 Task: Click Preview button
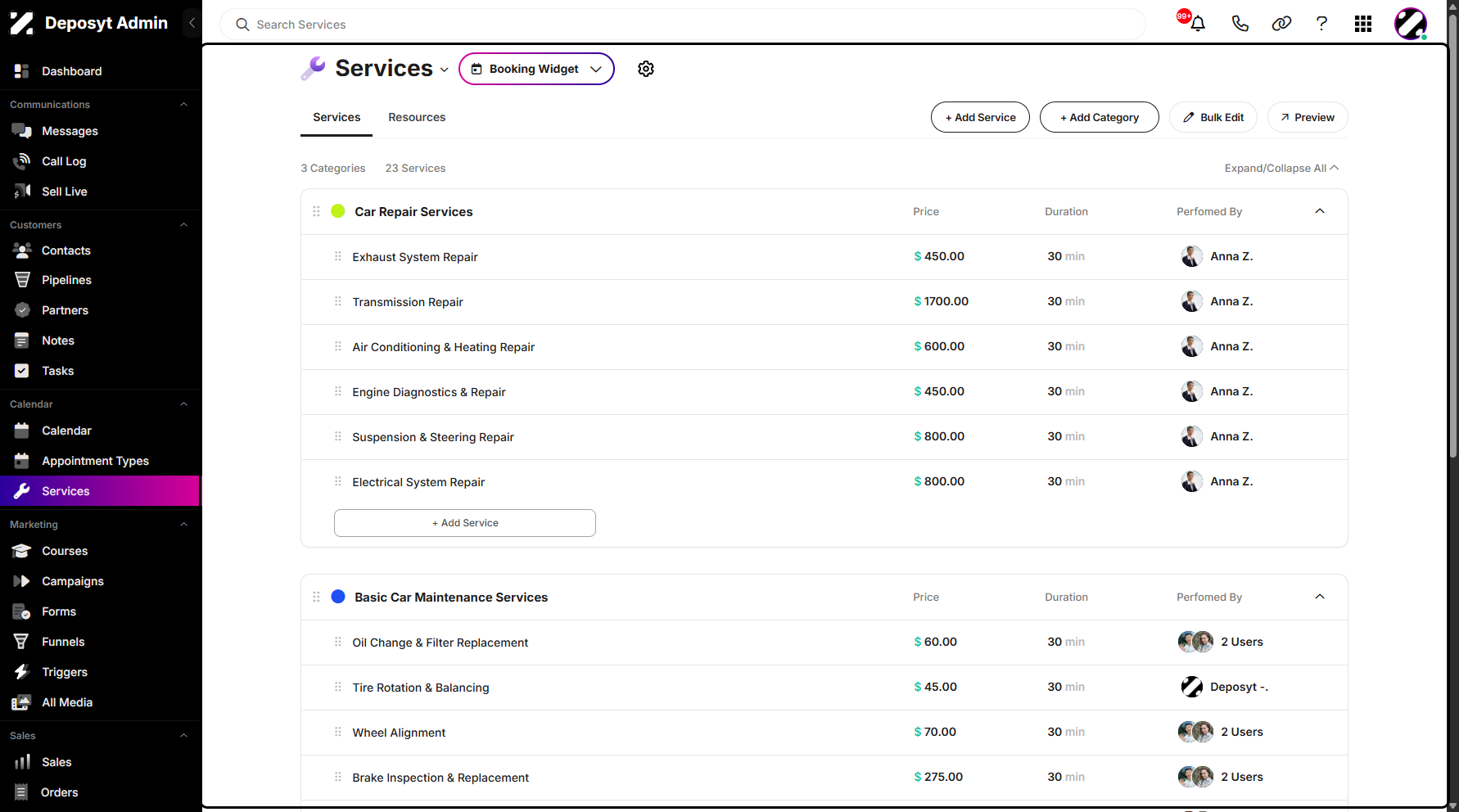pos(1308,117)
